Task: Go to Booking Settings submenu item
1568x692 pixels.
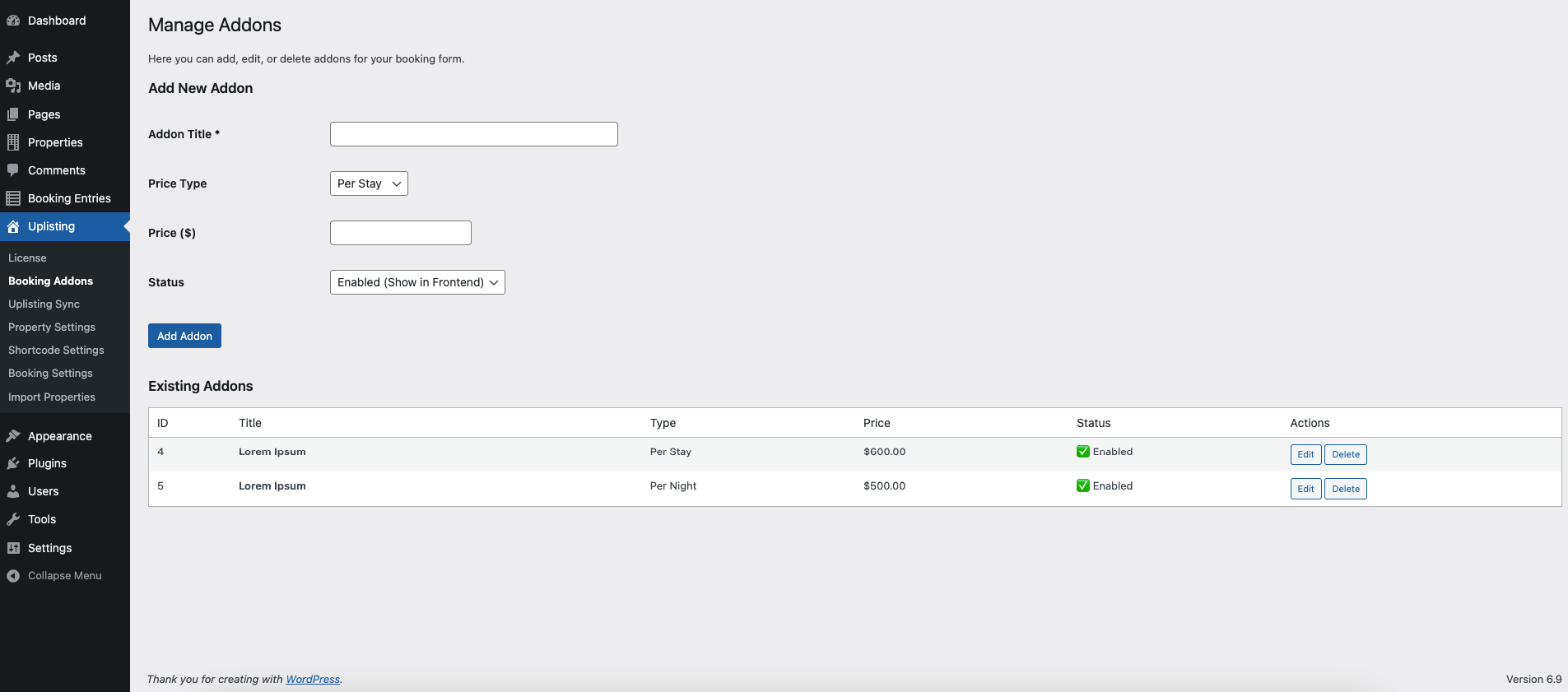Action: pyautogui.click(x=50, y=373)
